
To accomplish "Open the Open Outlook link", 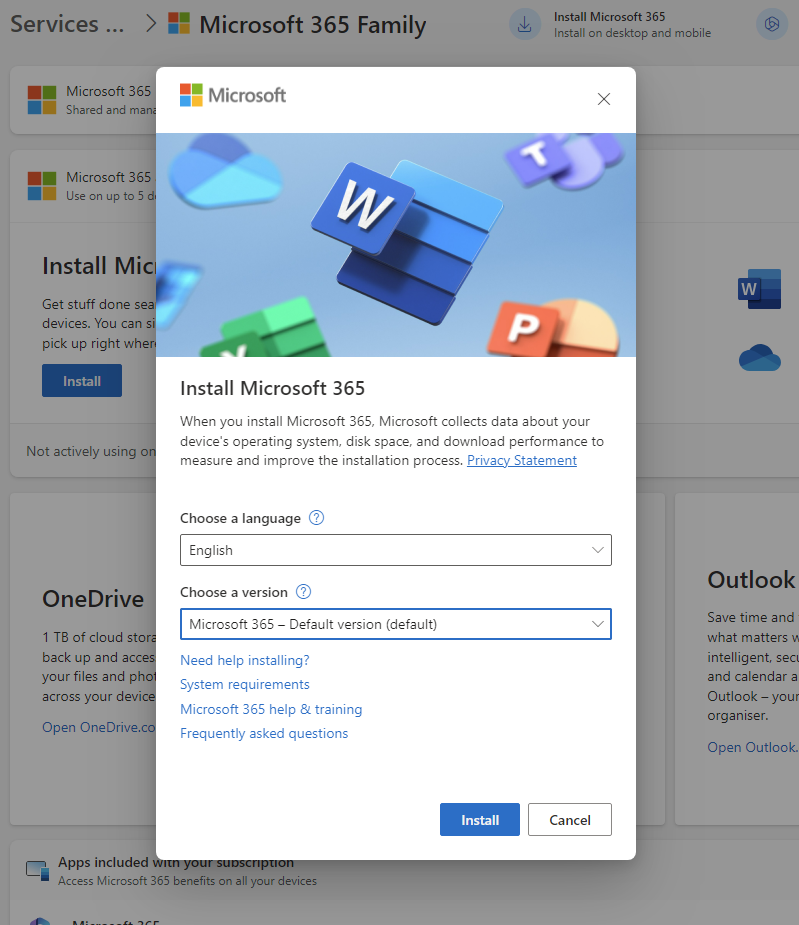I will click(x=752, y=747).
